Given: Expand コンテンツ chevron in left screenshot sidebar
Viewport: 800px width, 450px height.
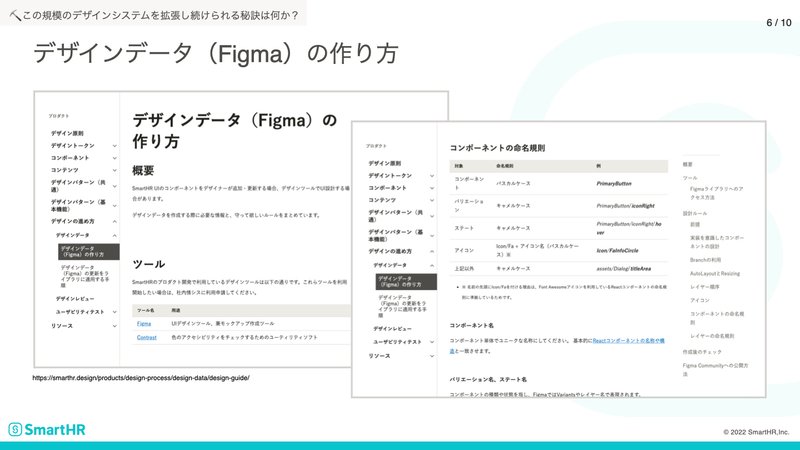Looking at the screenshot, I should 114,170.
